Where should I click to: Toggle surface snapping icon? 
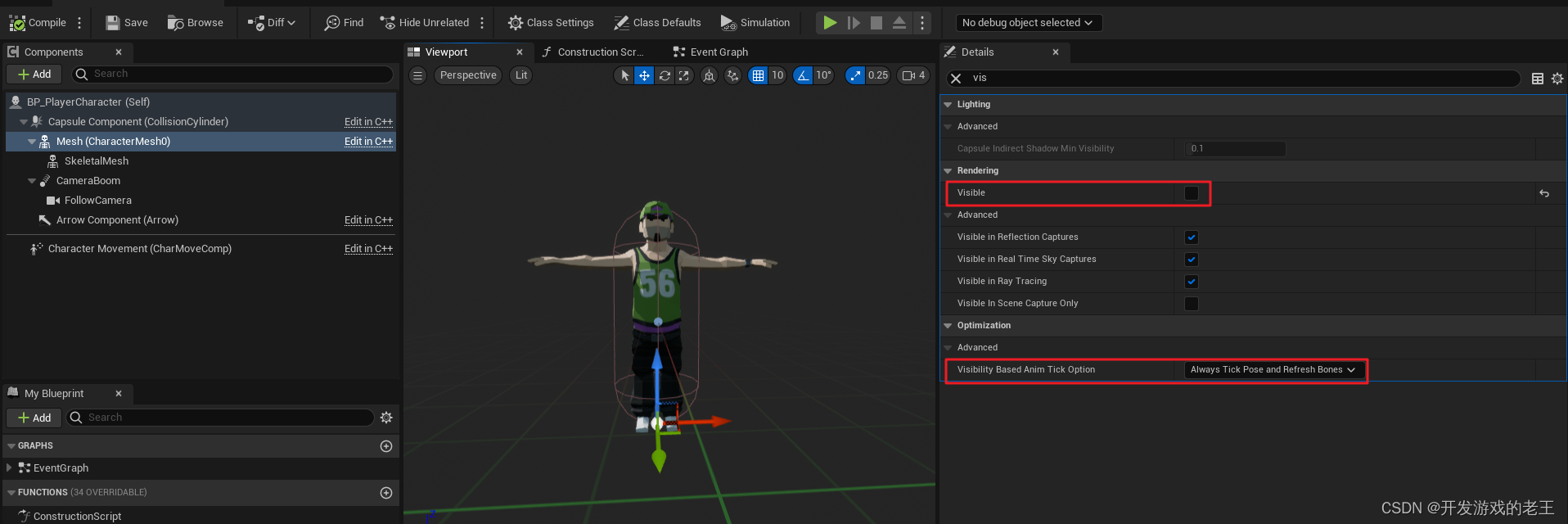coord(733,75)
